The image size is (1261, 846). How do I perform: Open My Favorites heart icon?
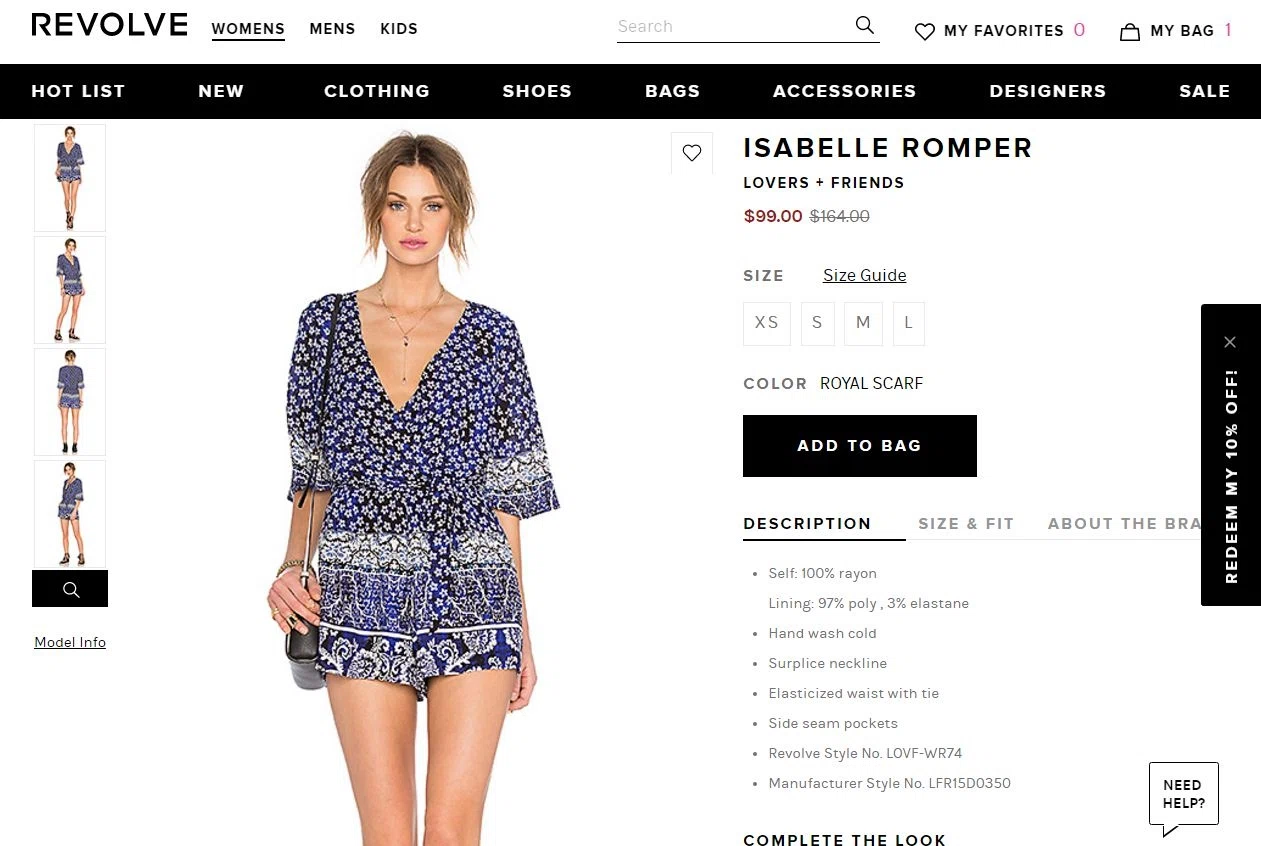tap(925, 31)
